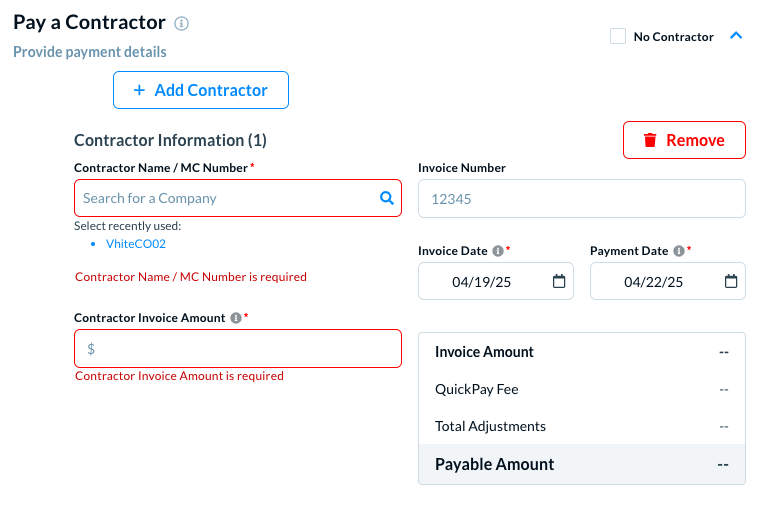The image size is (768, 506).
Task: Select recently used contractor VhiteCO02
Action: pos(136,243)
